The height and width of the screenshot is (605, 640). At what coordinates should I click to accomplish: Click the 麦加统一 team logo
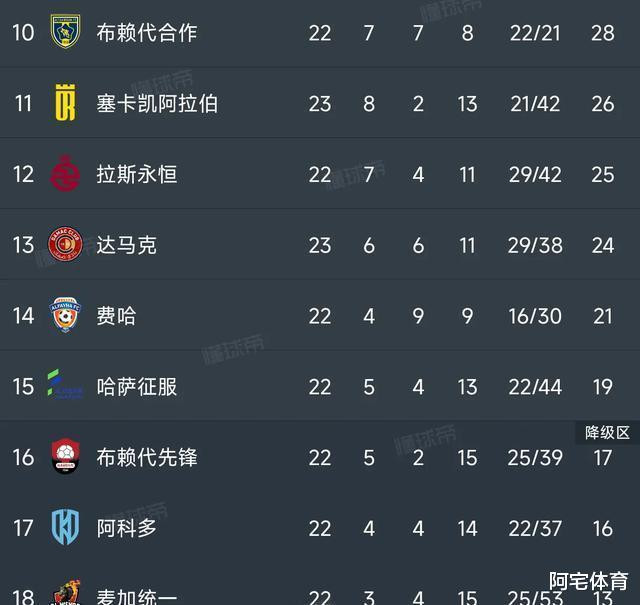pyautogui.click(x=65, y=592)
